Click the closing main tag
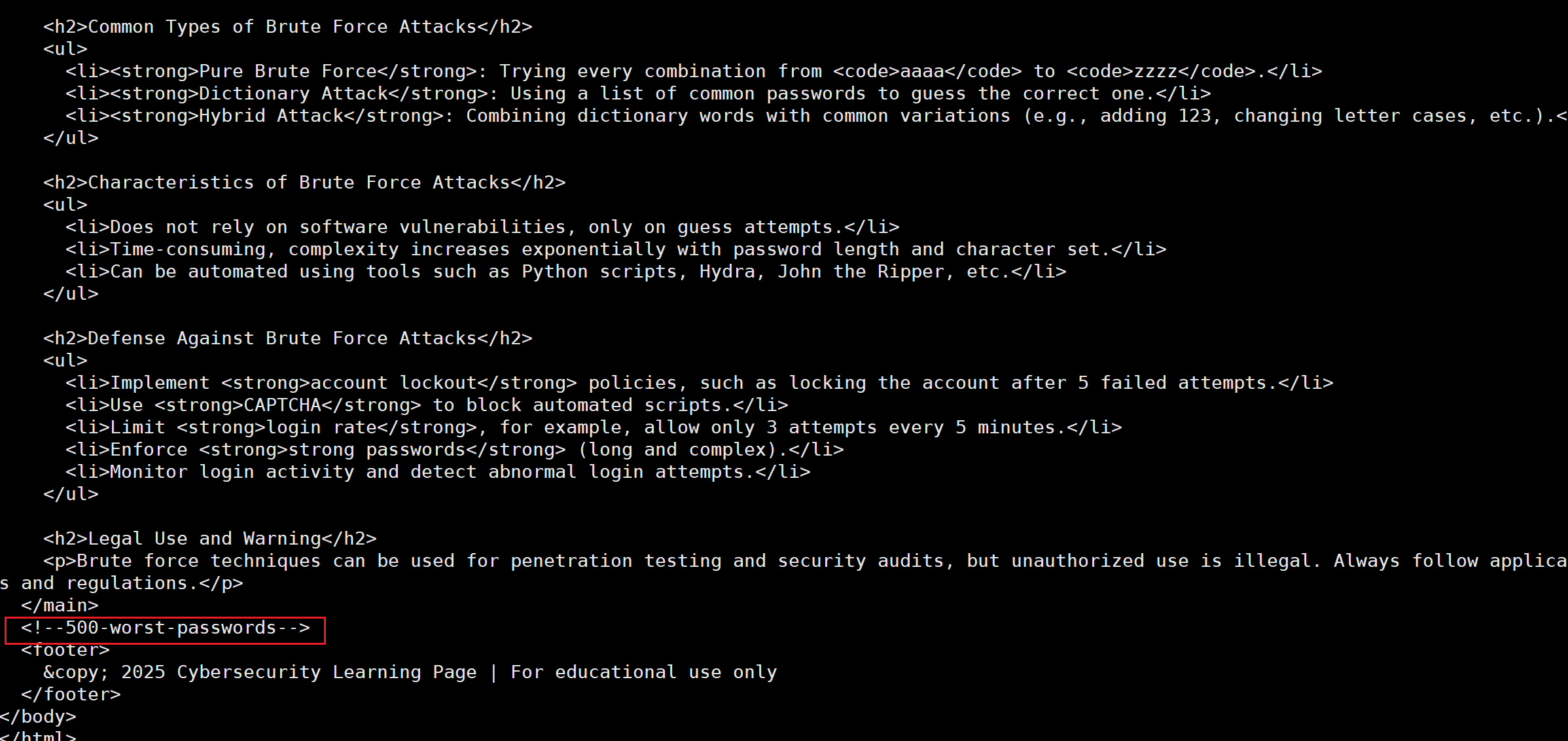1568x741 pixels. pyautogui.click(x=60, y=605)
